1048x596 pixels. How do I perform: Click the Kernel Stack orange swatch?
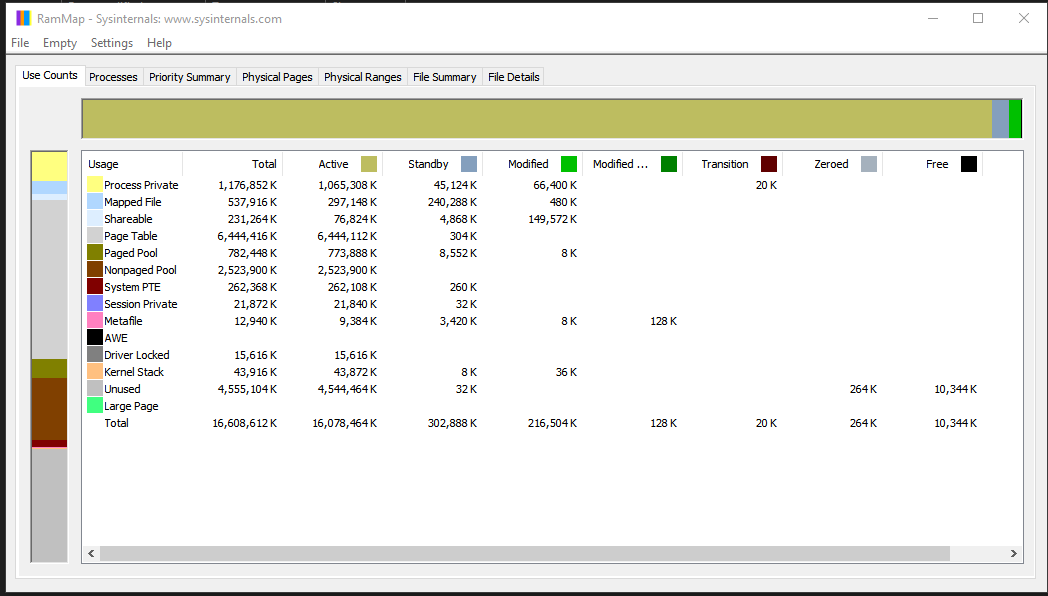coord(95,371)
